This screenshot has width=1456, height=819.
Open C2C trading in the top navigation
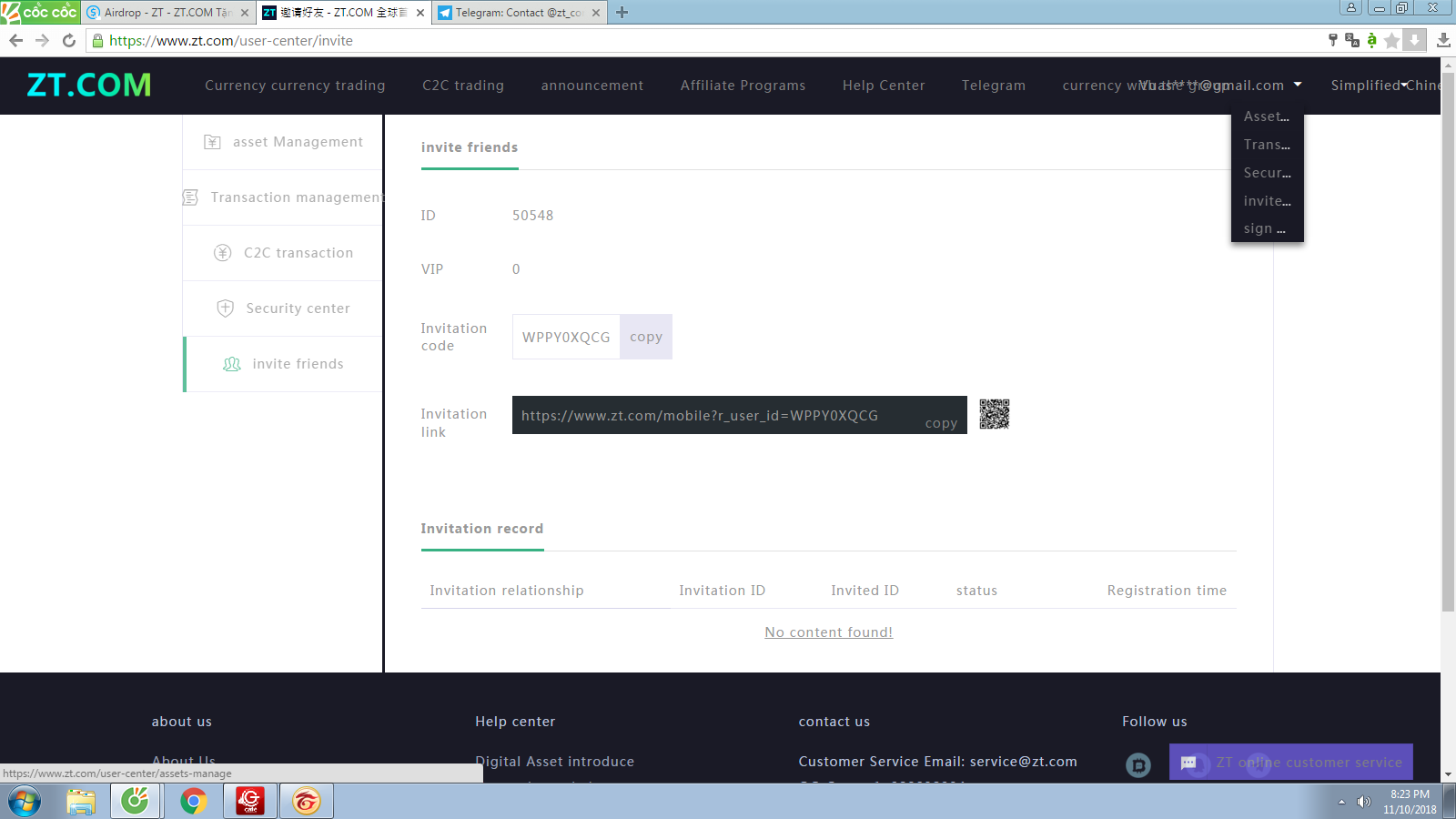point(463,86)
